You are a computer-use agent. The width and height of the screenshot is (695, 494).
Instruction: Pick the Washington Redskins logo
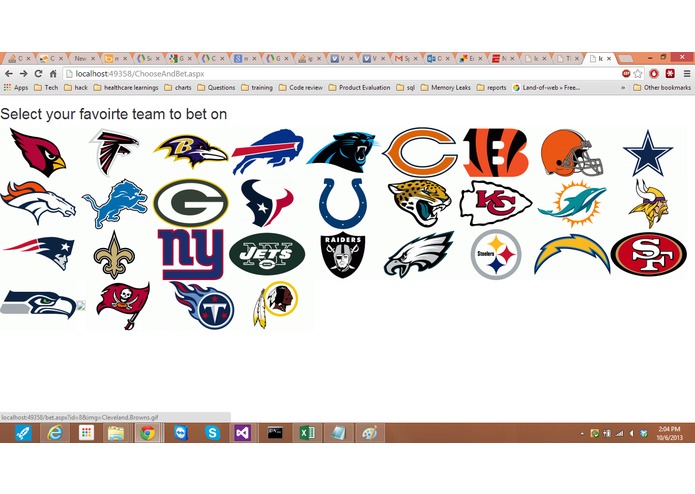pos(275,304)
